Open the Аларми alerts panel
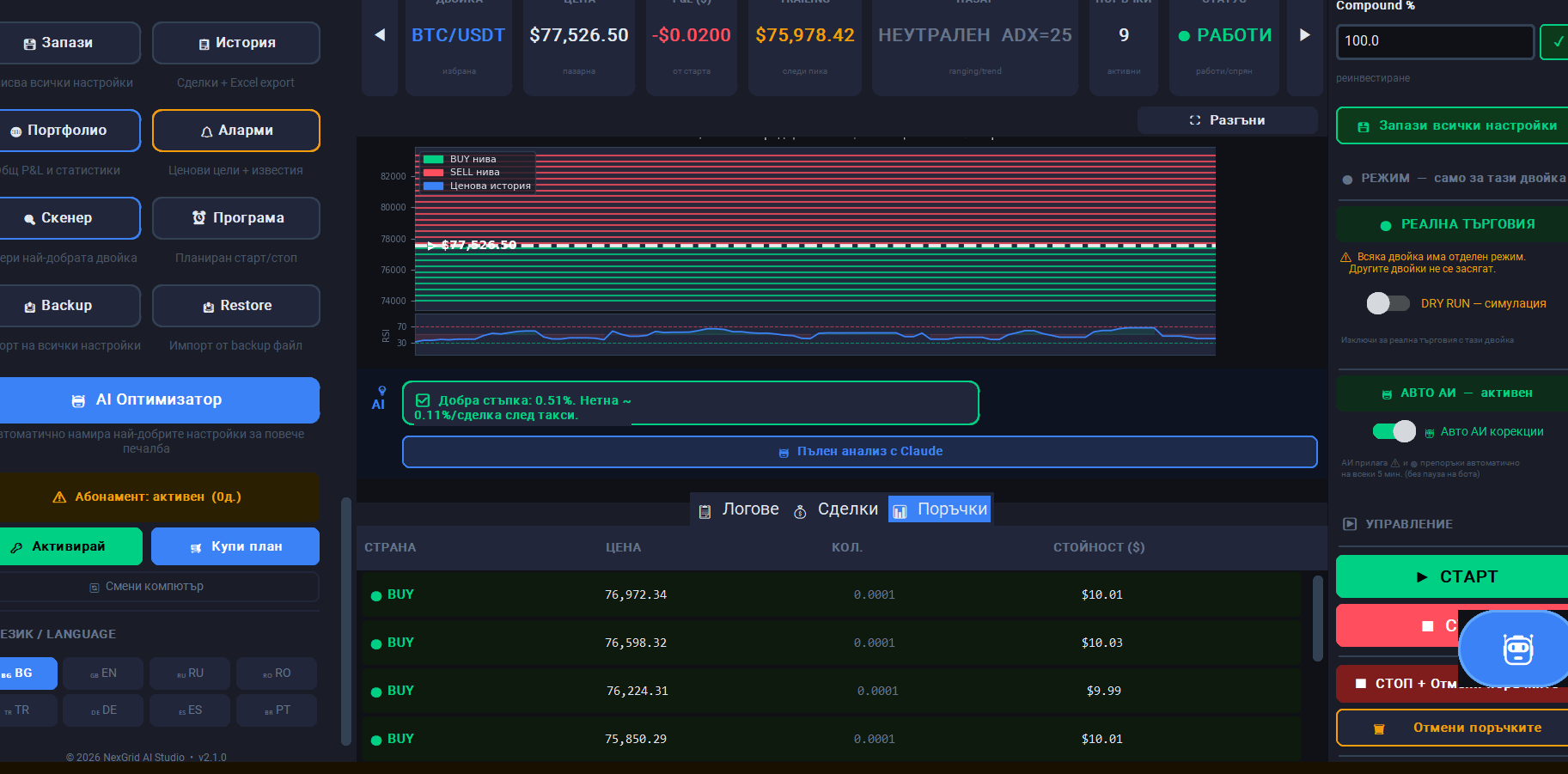The width and height of the screenshot is (1568, 774). coord(236,131)
